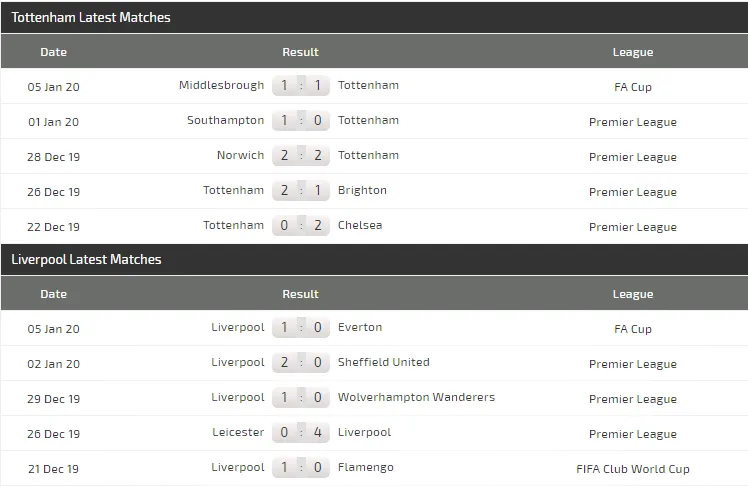Select the Leicester team name

238,433
